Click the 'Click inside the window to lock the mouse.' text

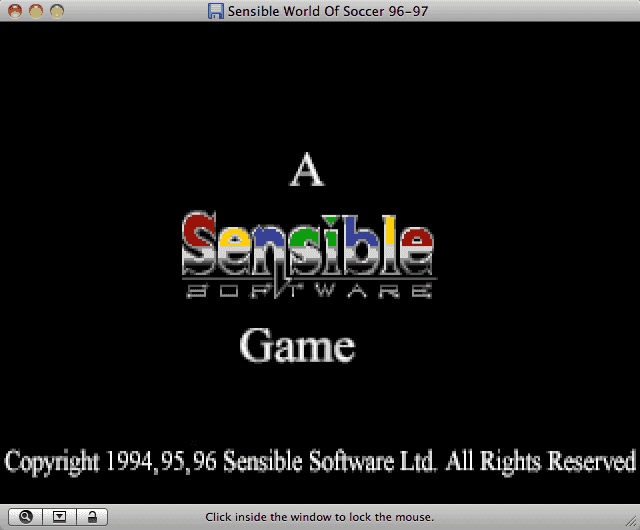tap(319, 517)
